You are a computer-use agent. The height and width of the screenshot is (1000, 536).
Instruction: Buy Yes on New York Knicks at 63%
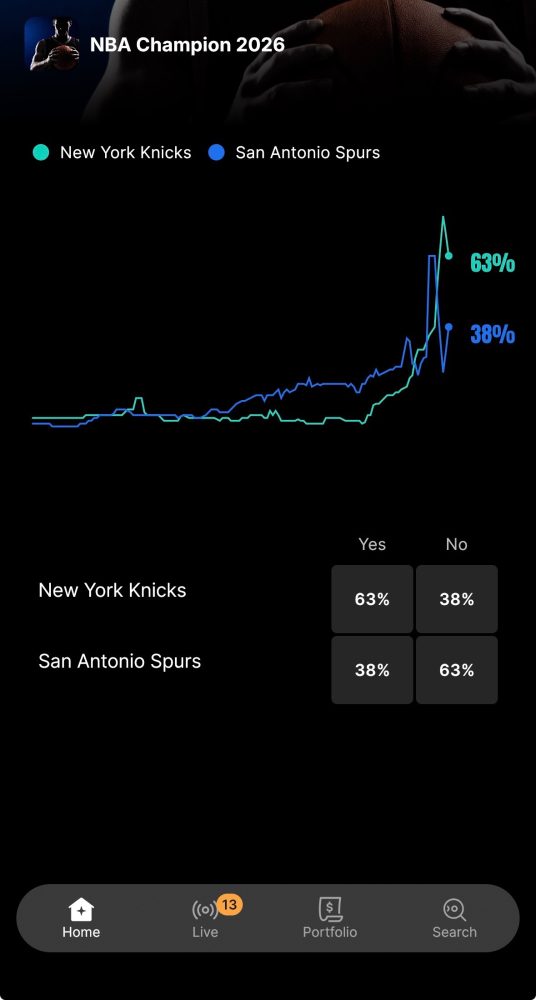tap(372, 599)
